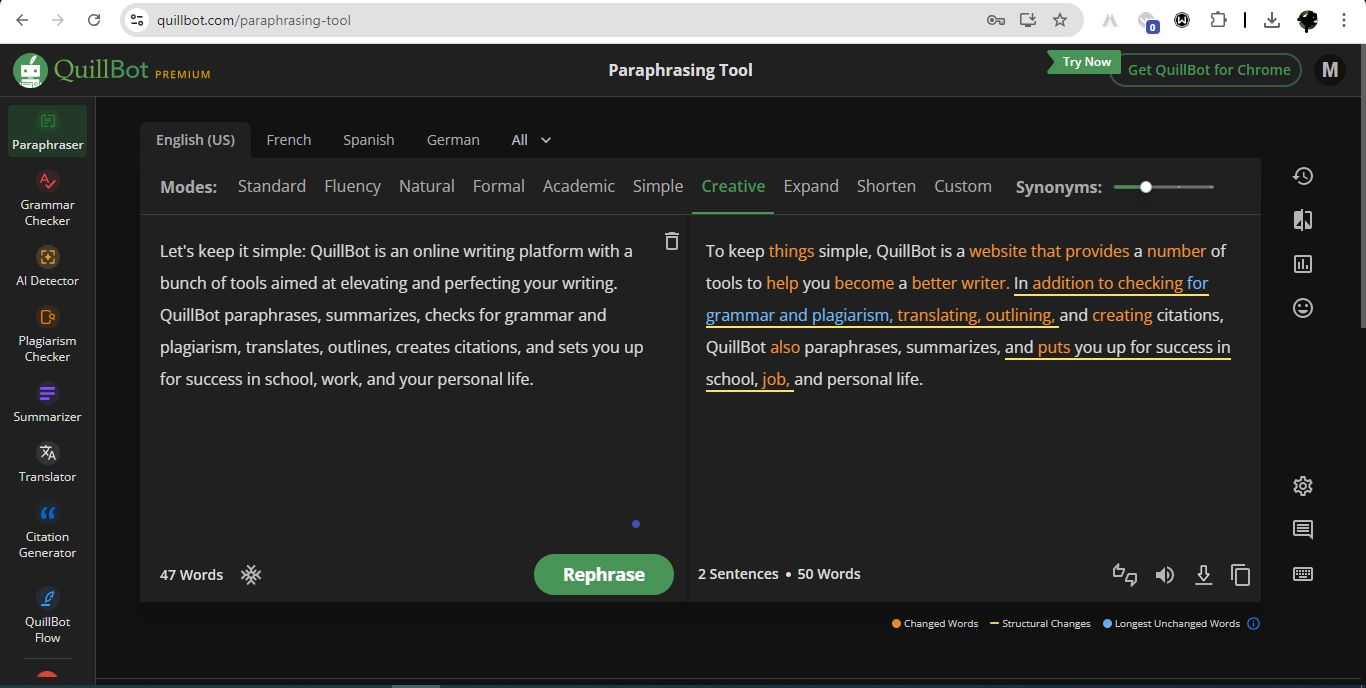Open the legend info icon
The image size is (1366, 688).
(1254, 624)
